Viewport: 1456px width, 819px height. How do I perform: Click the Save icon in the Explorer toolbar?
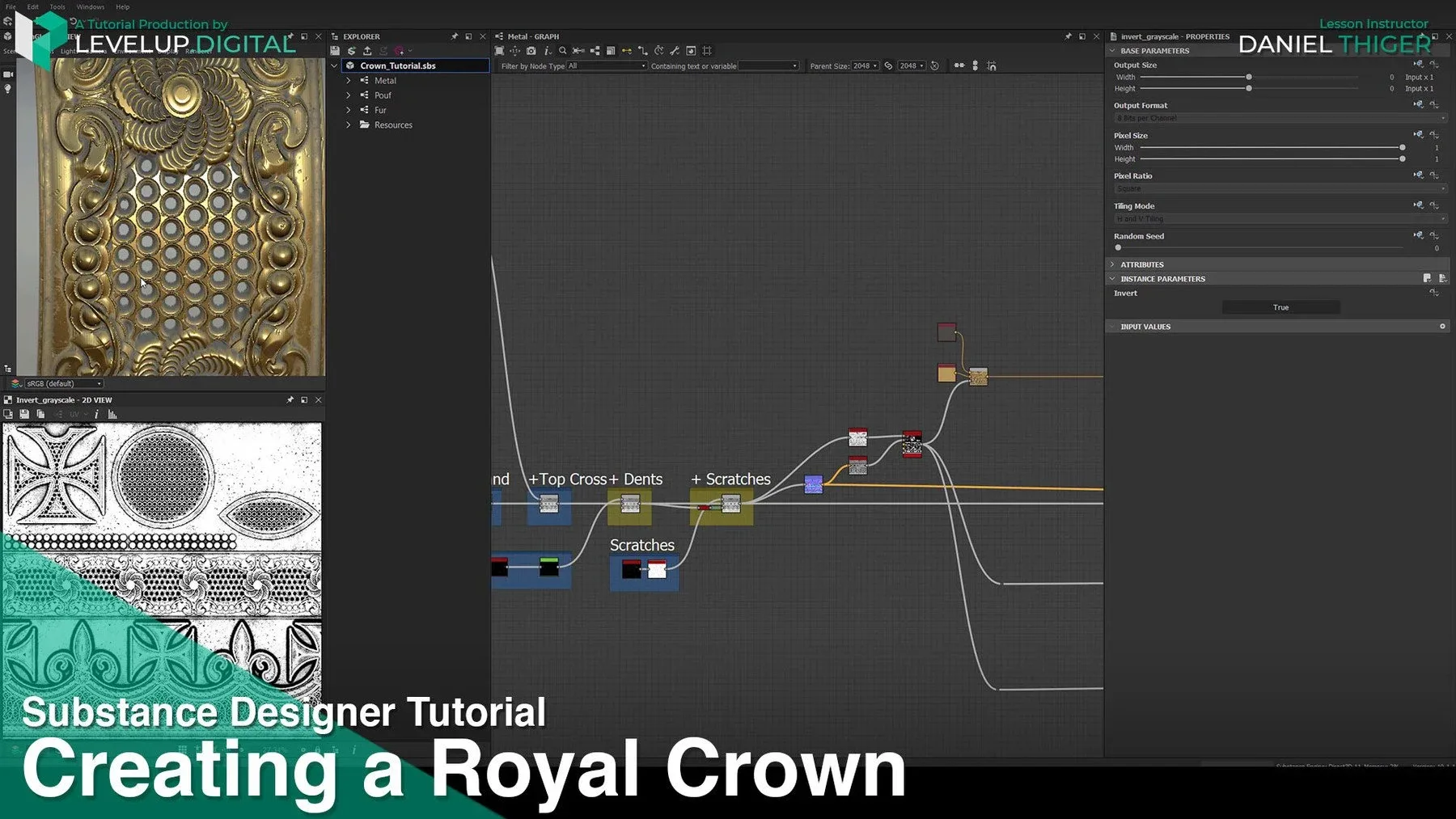[x=335, y=51]
